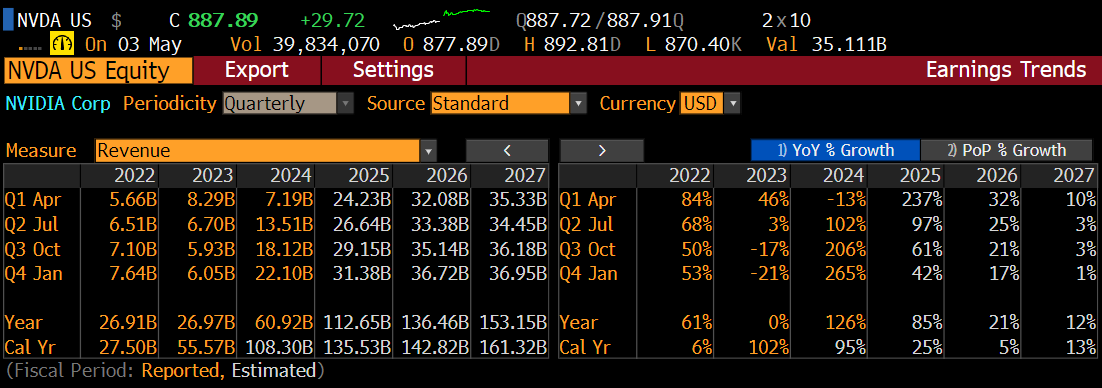Click the 2026 revenue column header
This screenshot has width=1102, height=388.
[x=432, y=176]
